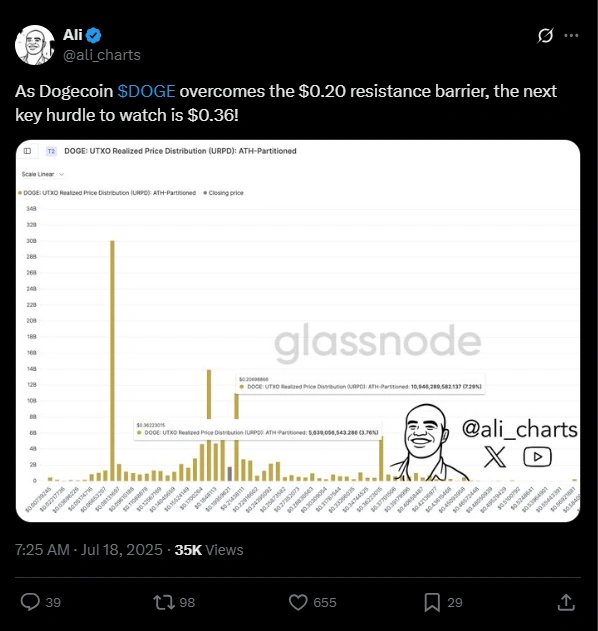Like the post with heart icon
The height and width of the screenshot is (631, 598).
click(x=298, y=602)
